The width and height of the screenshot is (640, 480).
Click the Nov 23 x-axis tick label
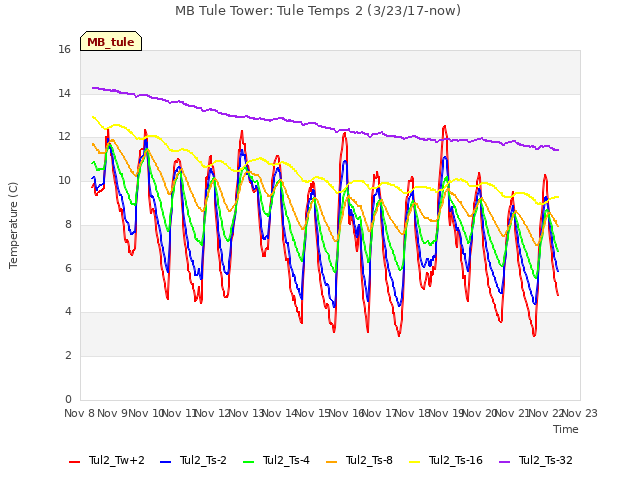pos(580,413)
